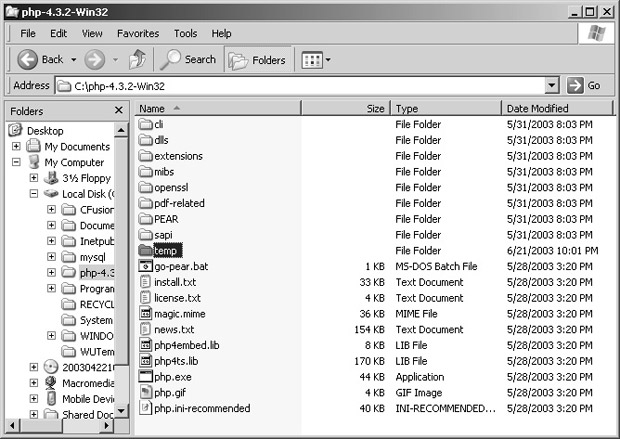The width and height of the screenshot is (620, 439).
Task: Sort the list by Size column
Action: coord(346,108)
